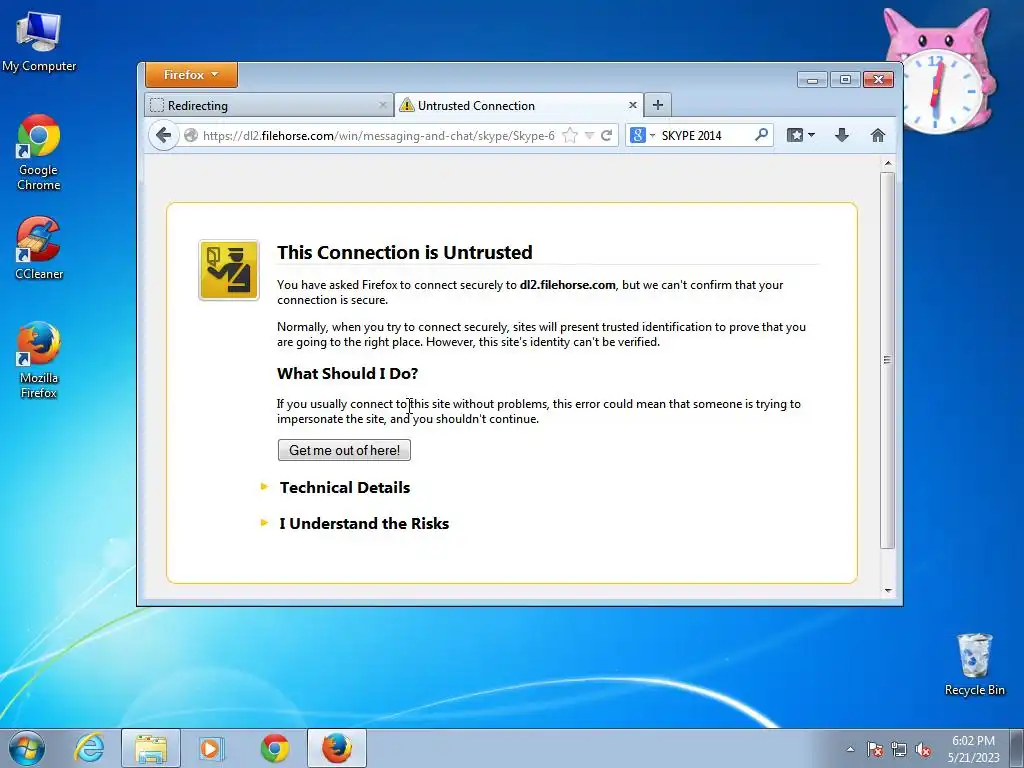This screenshot has width=1024, height=768.
Task: Click the muted volume tray icon
Action: pos(923,749)
